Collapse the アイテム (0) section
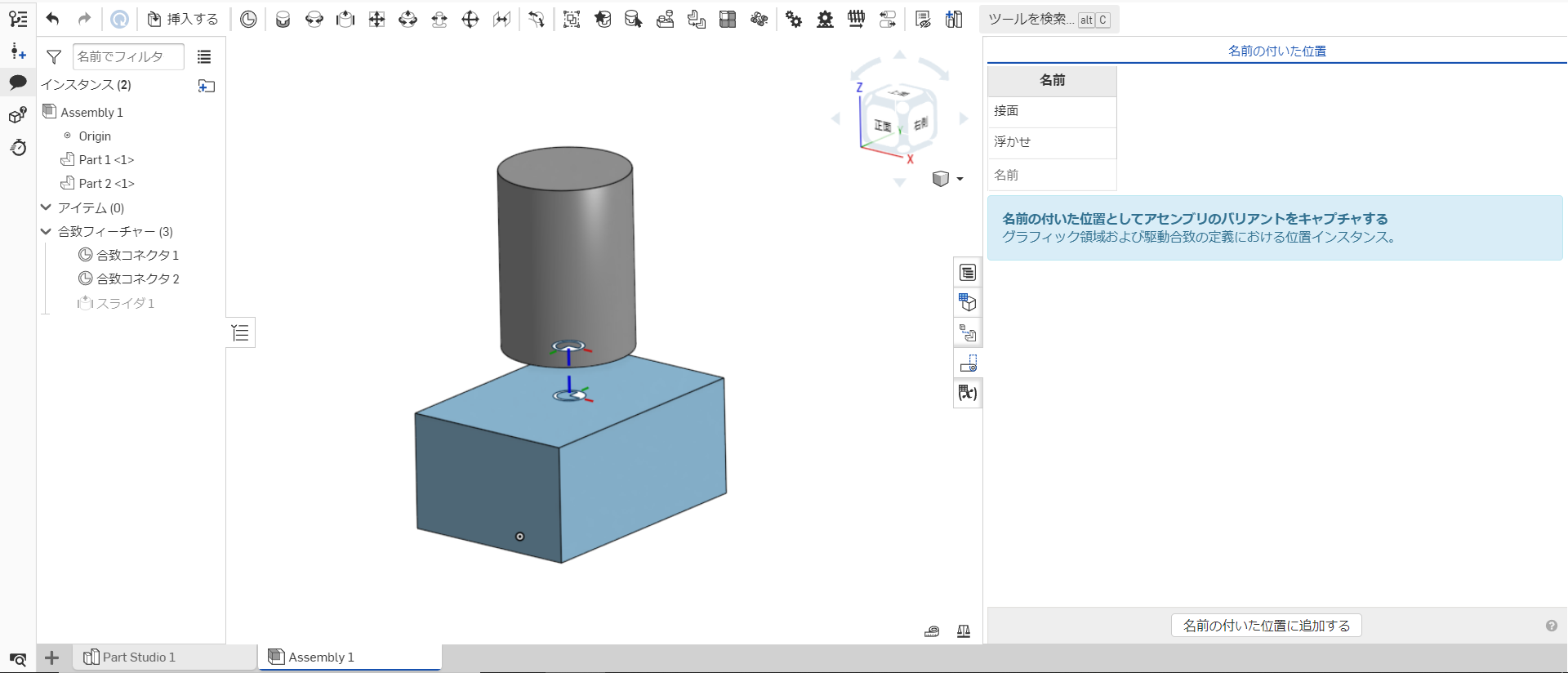The width and height of the screenshot is (1568, 673). 47,207
